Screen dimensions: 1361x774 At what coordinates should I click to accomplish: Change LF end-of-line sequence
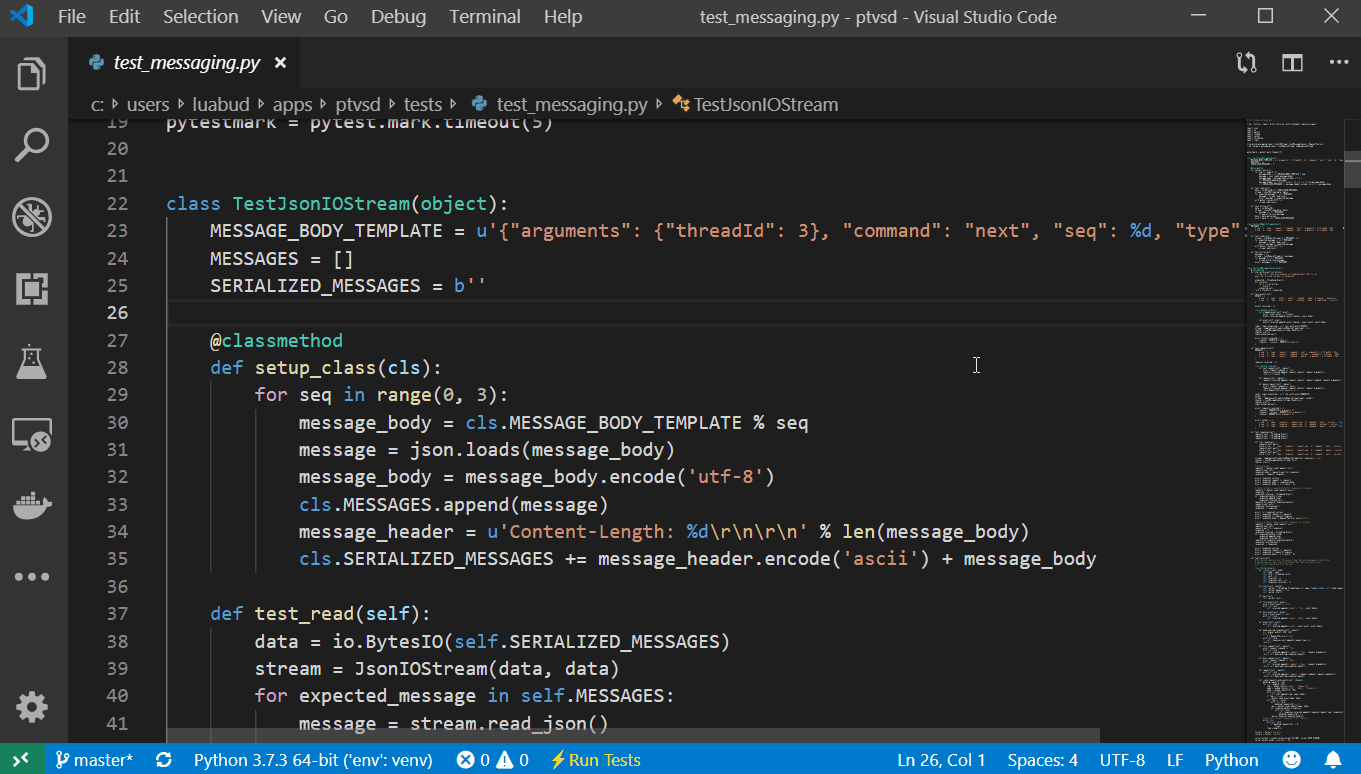[x=1175, y=760]
